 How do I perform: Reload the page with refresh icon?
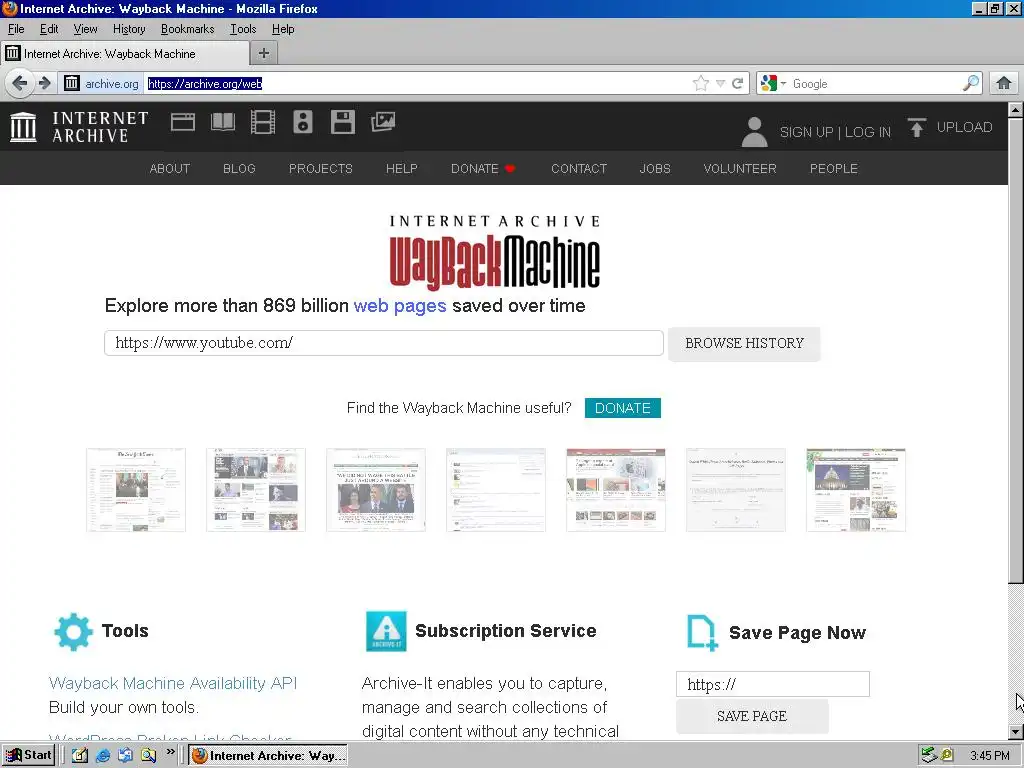click(737, 84)
